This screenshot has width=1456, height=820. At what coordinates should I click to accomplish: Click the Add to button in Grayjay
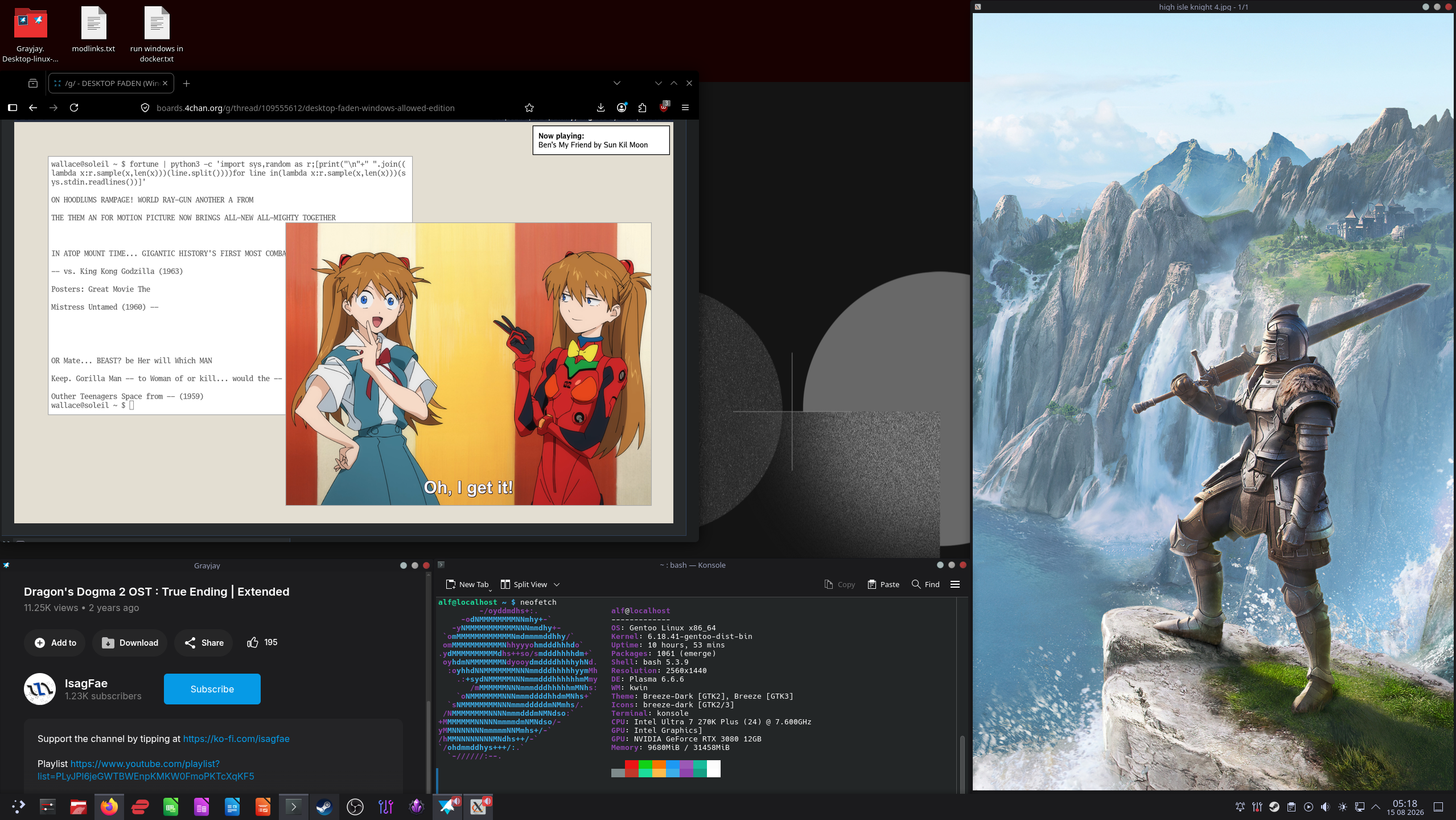55,643
